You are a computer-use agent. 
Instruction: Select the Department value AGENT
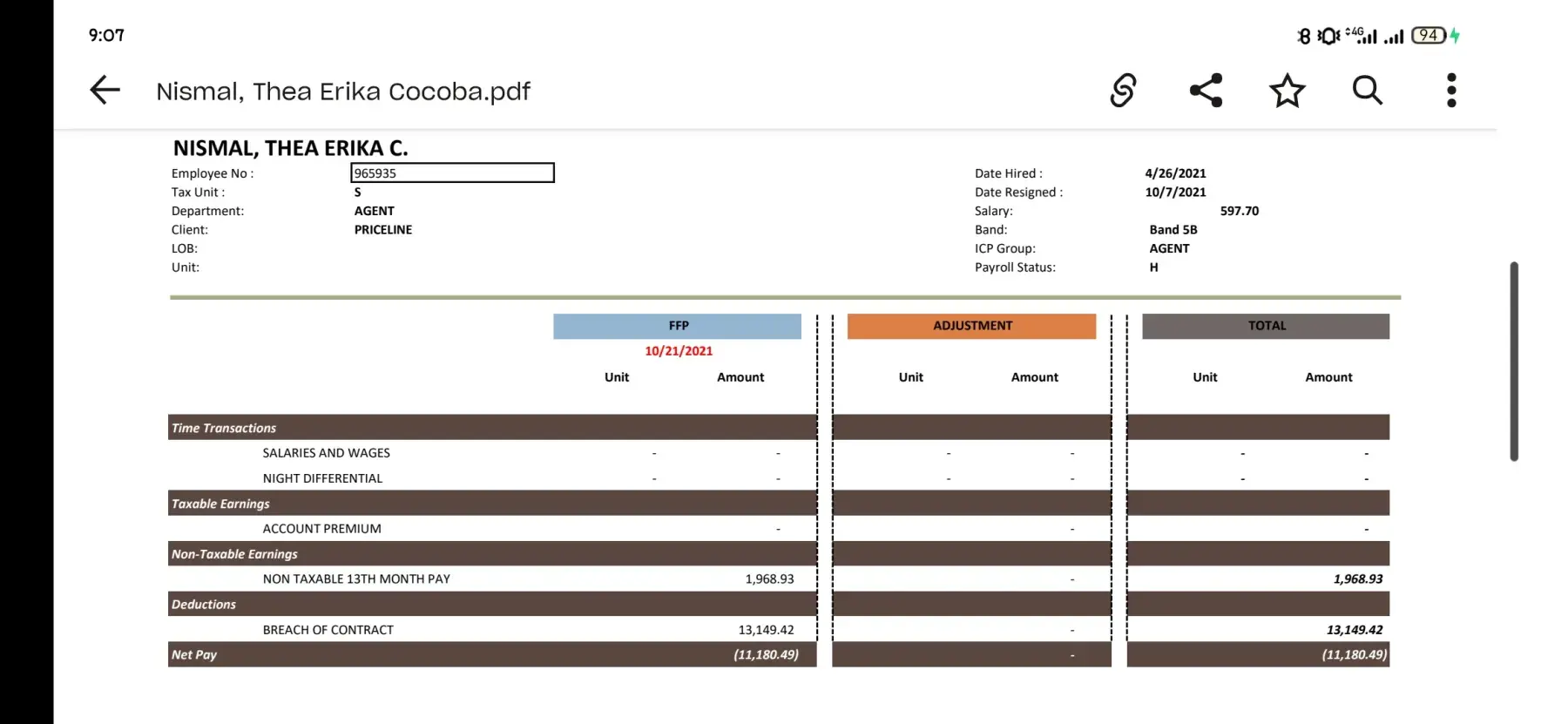375,211
